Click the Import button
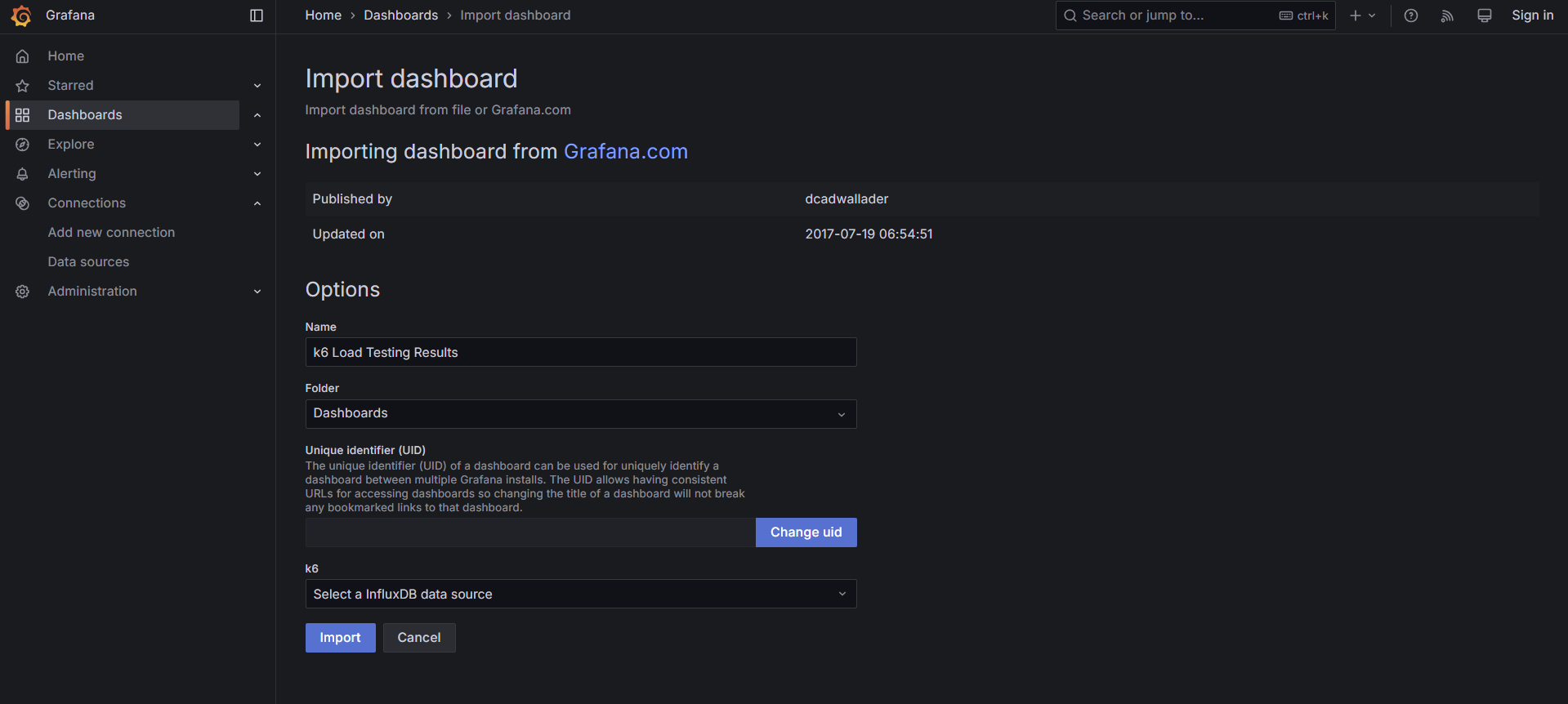The height and width of the screenshot is (704, 1568). 341,638
